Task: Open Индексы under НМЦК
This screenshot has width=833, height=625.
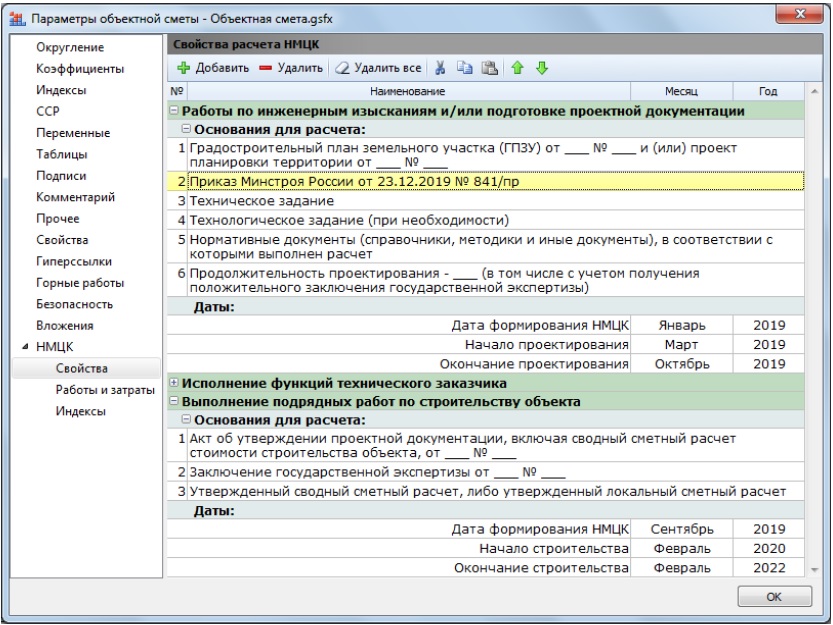Action: (x=81, y=411)
